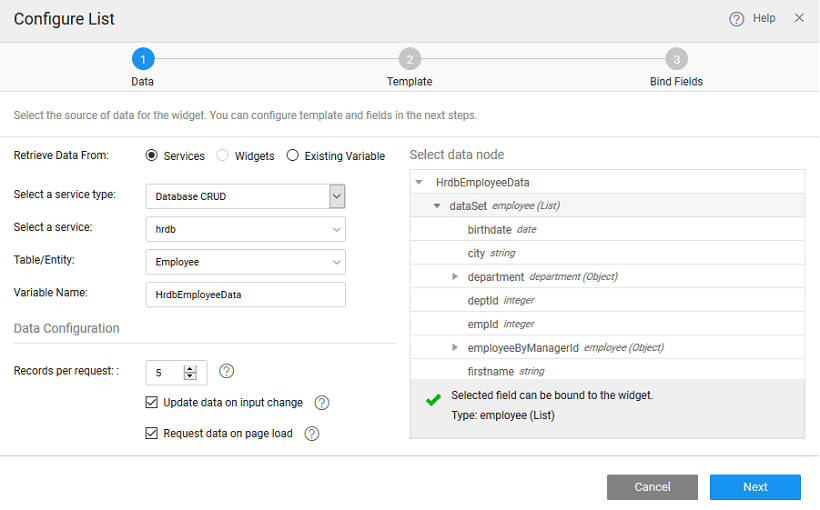
Task: Collapse the HrdbEmployeeData root node
Action: (419, 183)
